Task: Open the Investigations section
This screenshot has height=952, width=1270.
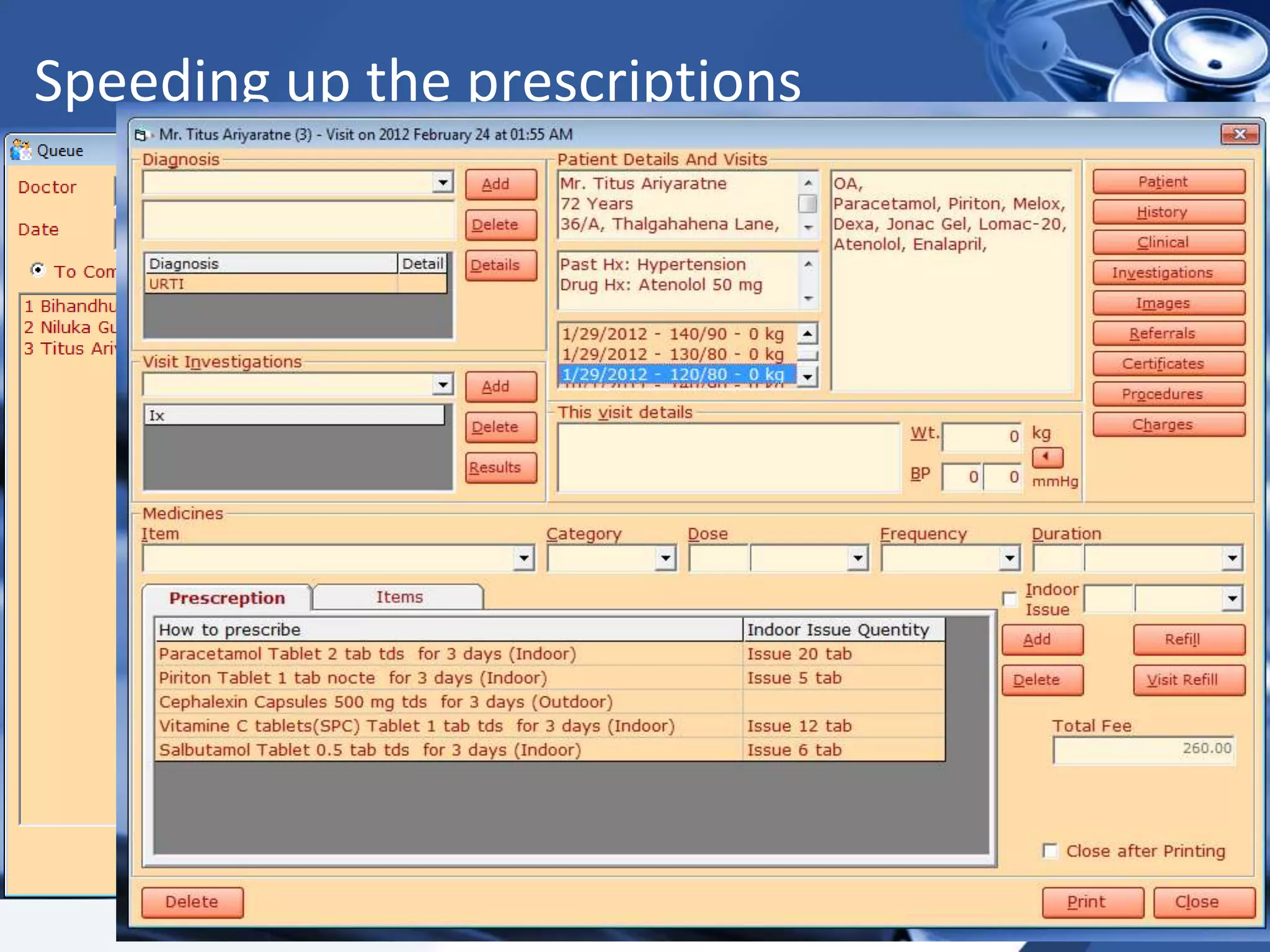Action: coord(1169,273)
